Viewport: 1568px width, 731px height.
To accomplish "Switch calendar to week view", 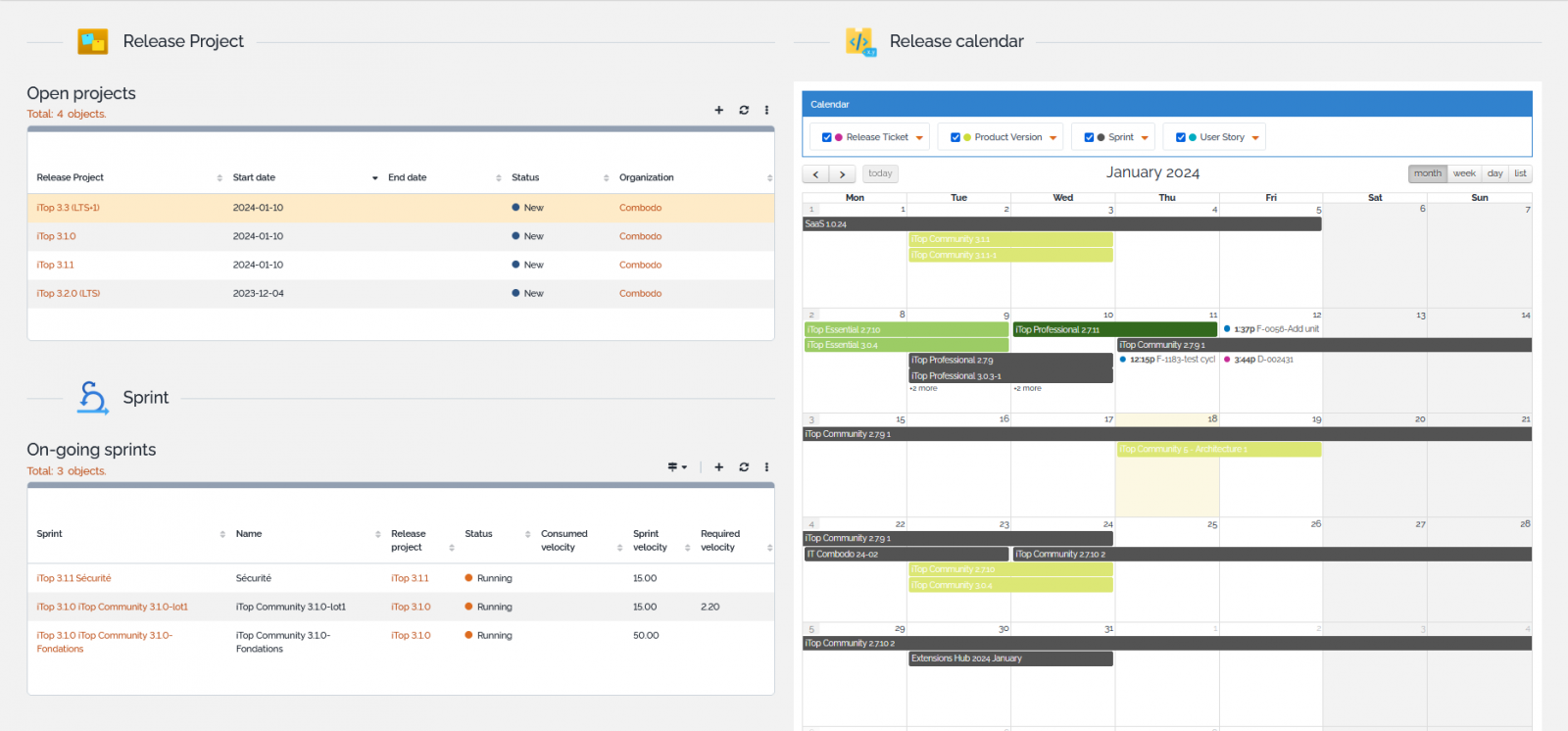I will [x=1464, y=173].
